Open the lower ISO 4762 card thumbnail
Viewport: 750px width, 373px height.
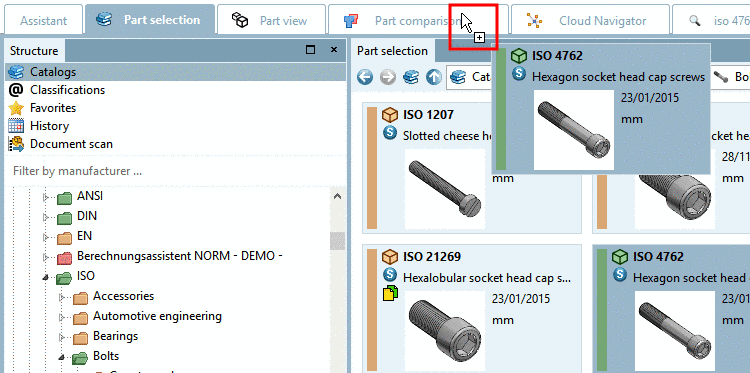[675, 332]
